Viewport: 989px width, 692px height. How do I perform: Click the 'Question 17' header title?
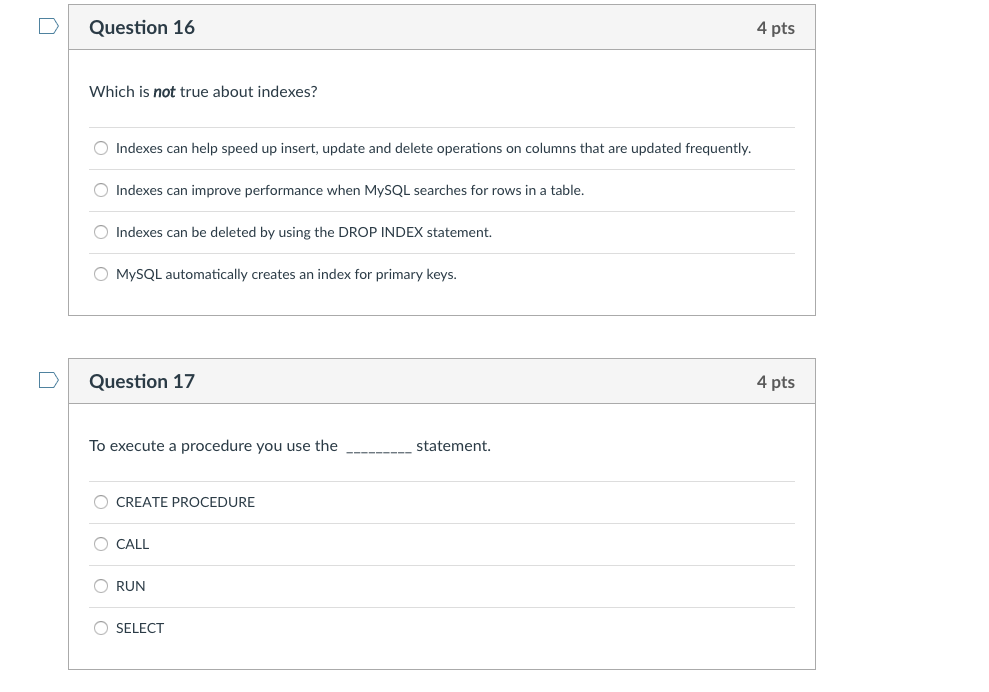tap(142, 381)
